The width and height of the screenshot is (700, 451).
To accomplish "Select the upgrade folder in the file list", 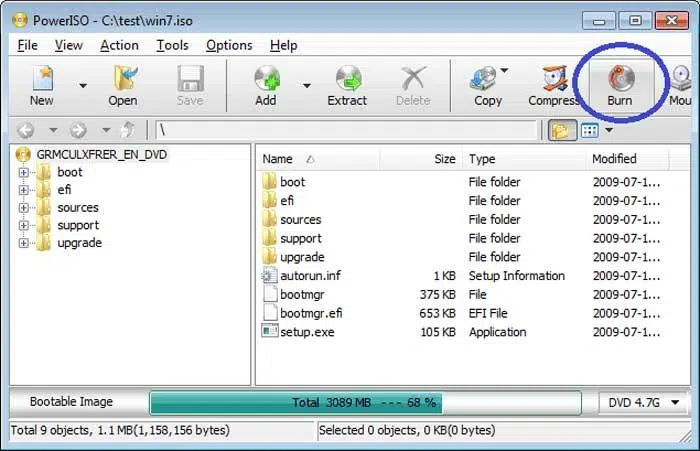I will tap(302, 257).
